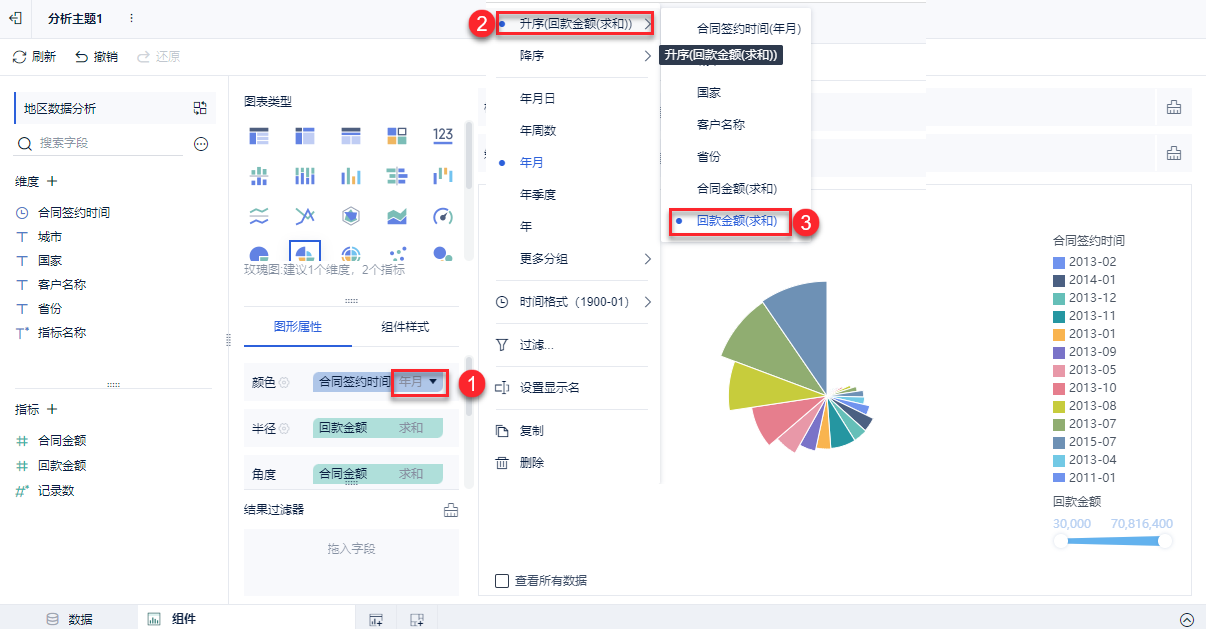
Task: Select the cross table chart type icon
Action: (x=305, y=135)
